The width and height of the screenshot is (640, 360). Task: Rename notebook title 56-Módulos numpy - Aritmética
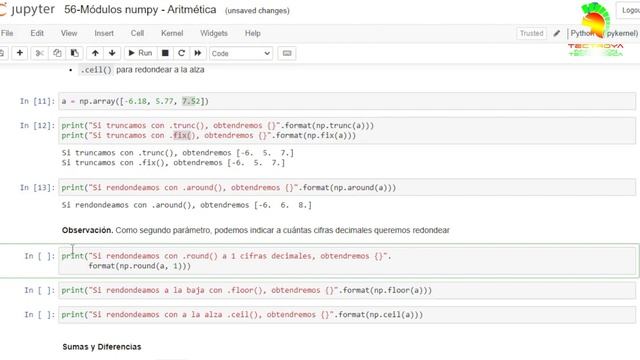pos(140,10)
